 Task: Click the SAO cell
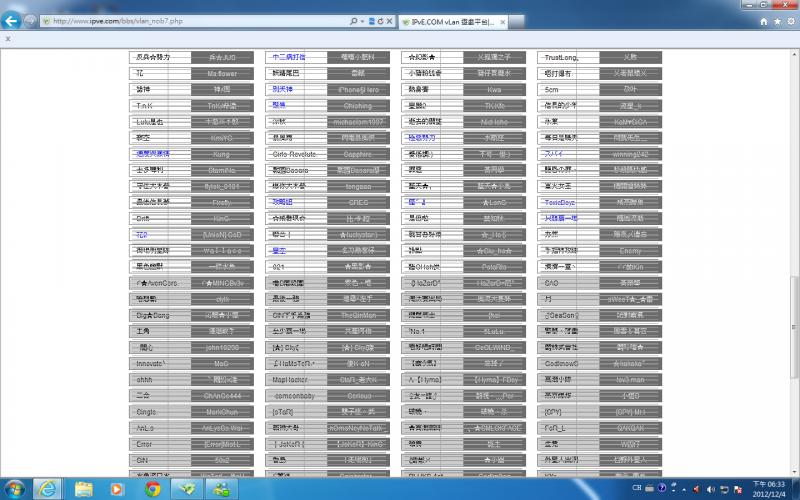(568, 283)
